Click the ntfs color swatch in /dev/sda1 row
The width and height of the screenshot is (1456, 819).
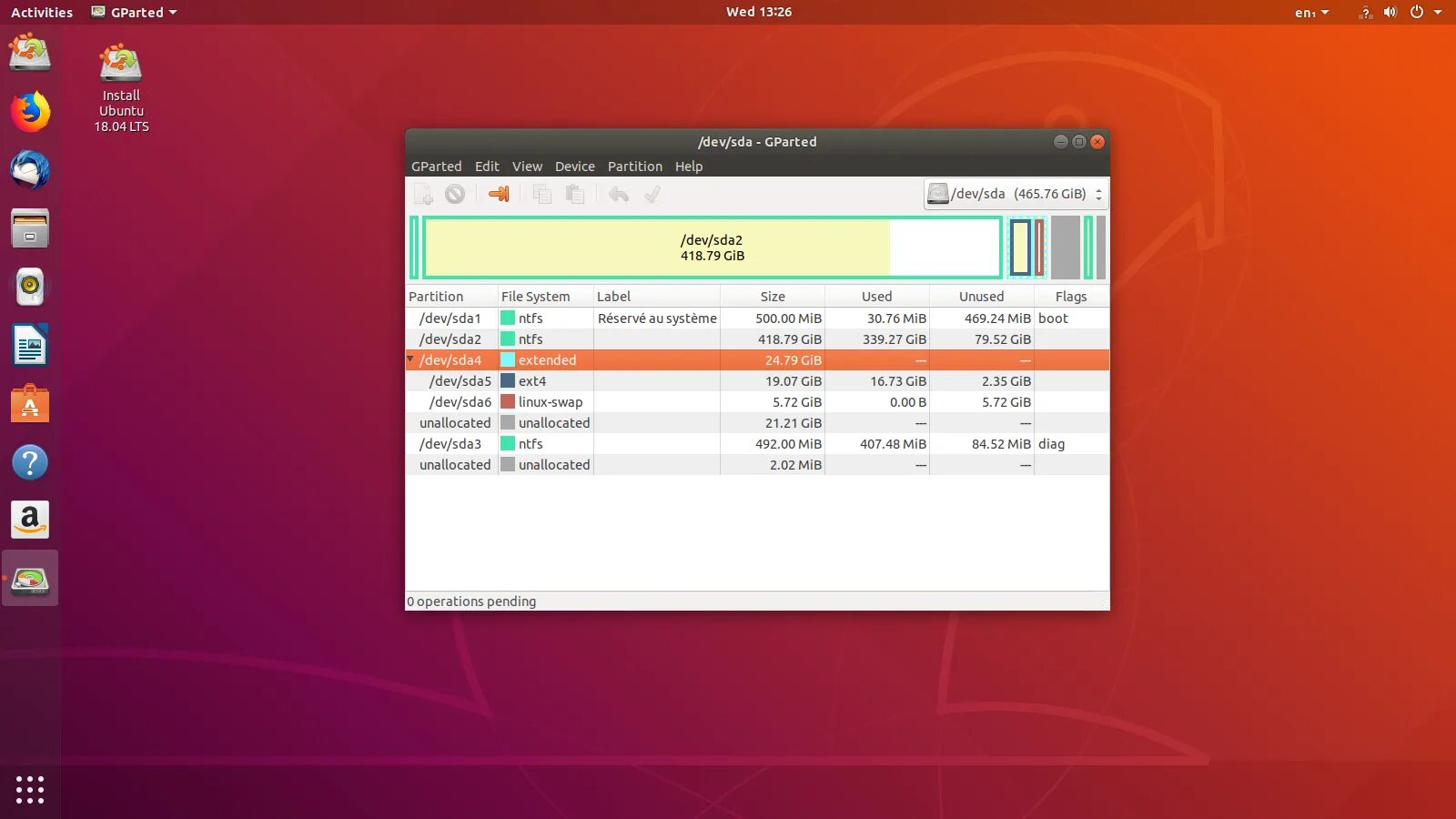click(x=508, y=318)
